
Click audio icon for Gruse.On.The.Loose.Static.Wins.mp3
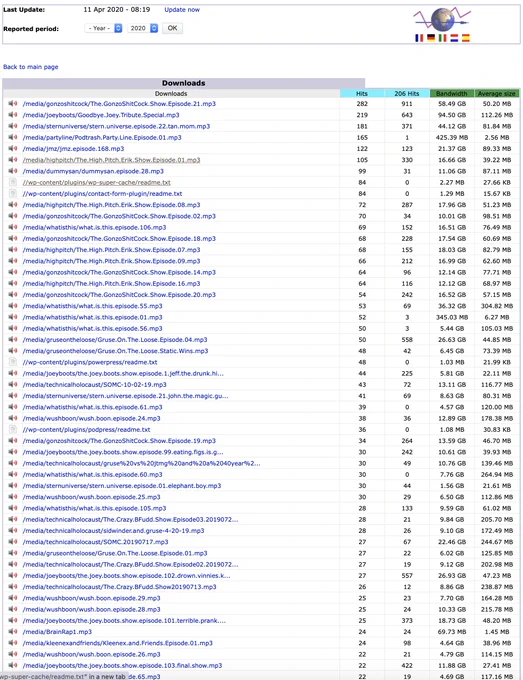(13, 351)
